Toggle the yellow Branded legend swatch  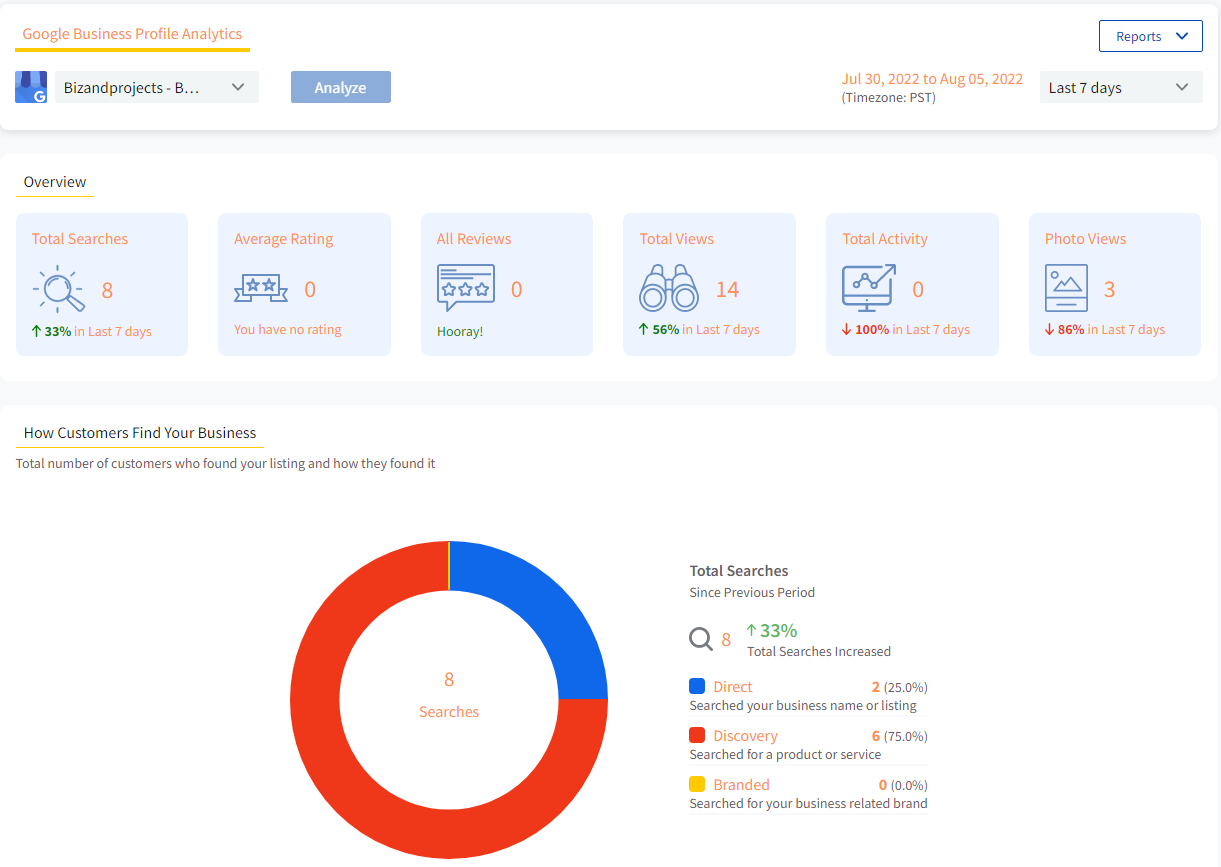pyautogui.click(x=697, y=784)
